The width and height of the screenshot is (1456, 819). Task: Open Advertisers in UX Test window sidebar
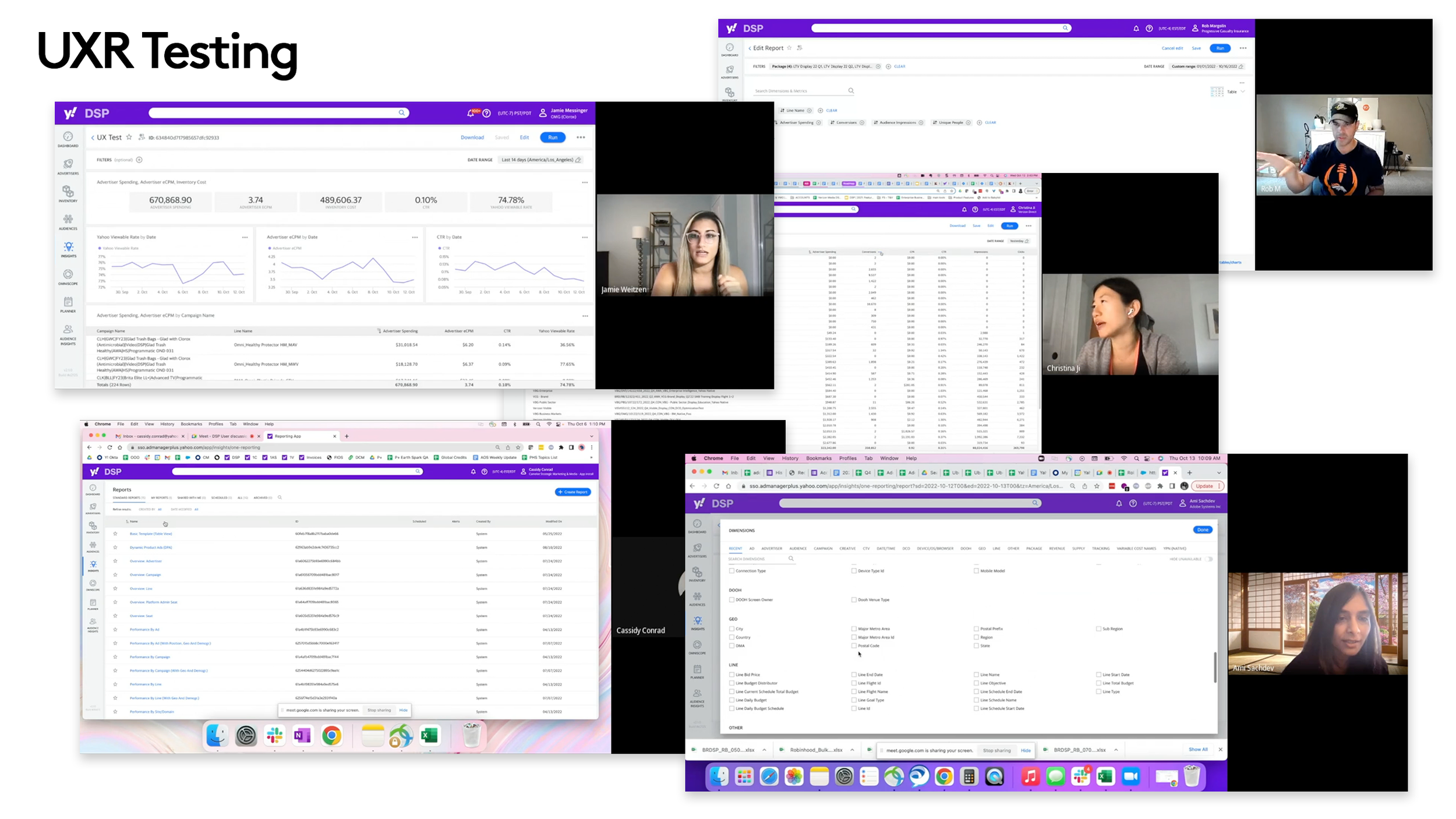[68, 167]
